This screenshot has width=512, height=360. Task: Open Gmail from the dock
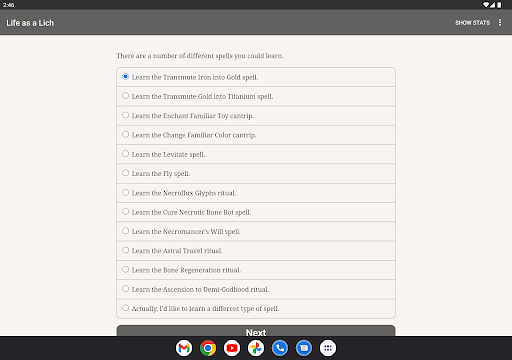pyautogui.click(x=184, y=348)
